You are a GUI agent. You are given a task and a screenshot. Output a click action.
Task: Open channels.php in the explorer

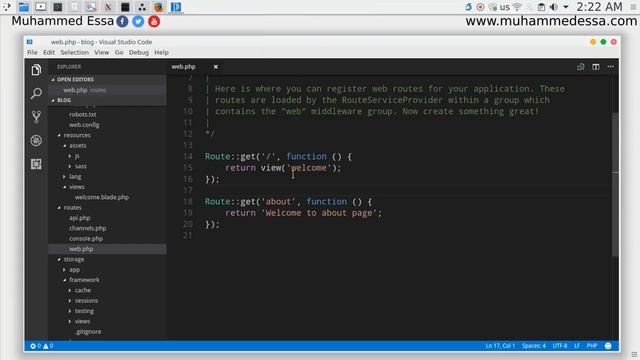point(88,228)
